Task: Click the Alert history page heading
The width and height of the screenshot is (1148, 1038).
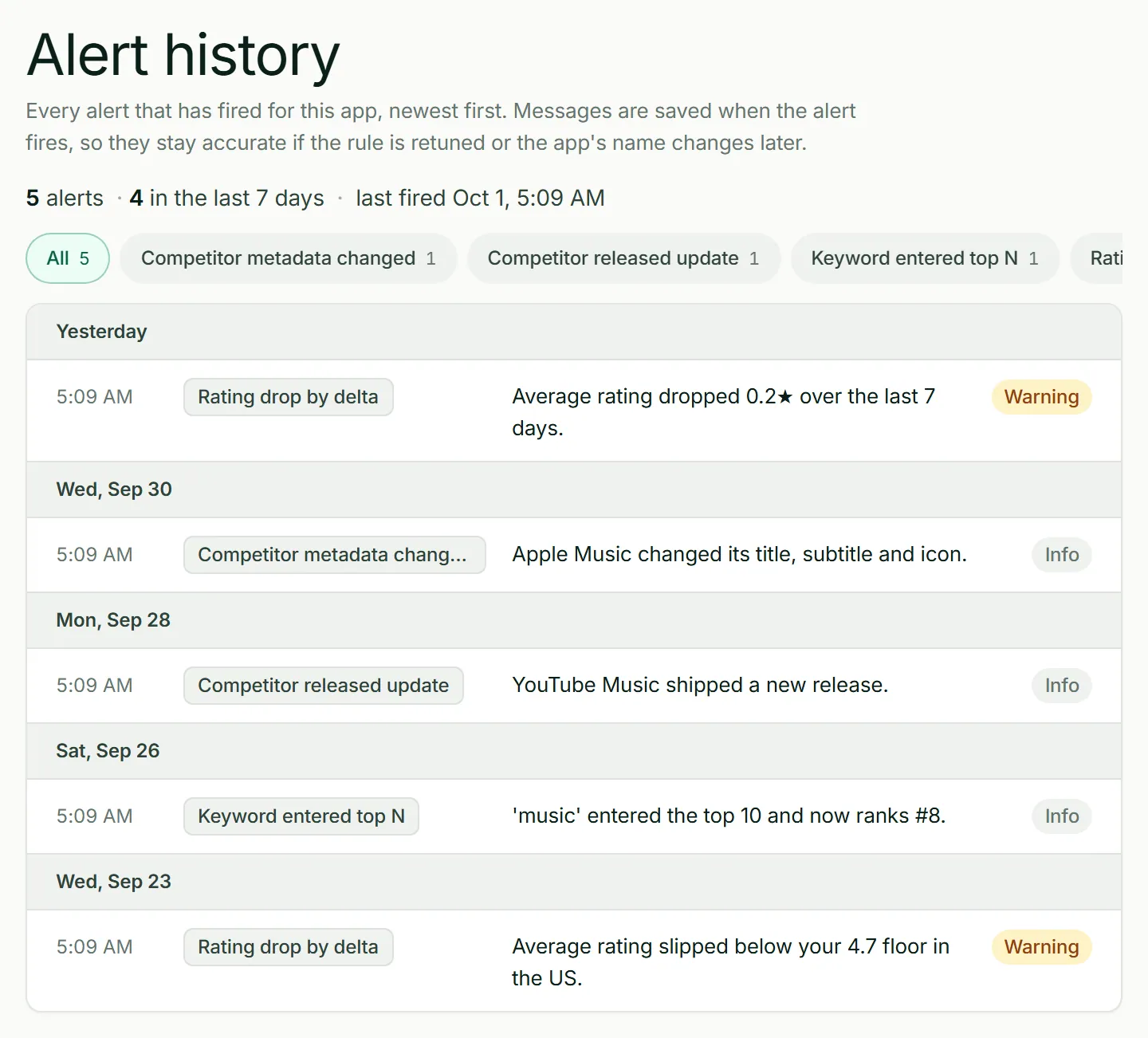Action: (183, 55)
